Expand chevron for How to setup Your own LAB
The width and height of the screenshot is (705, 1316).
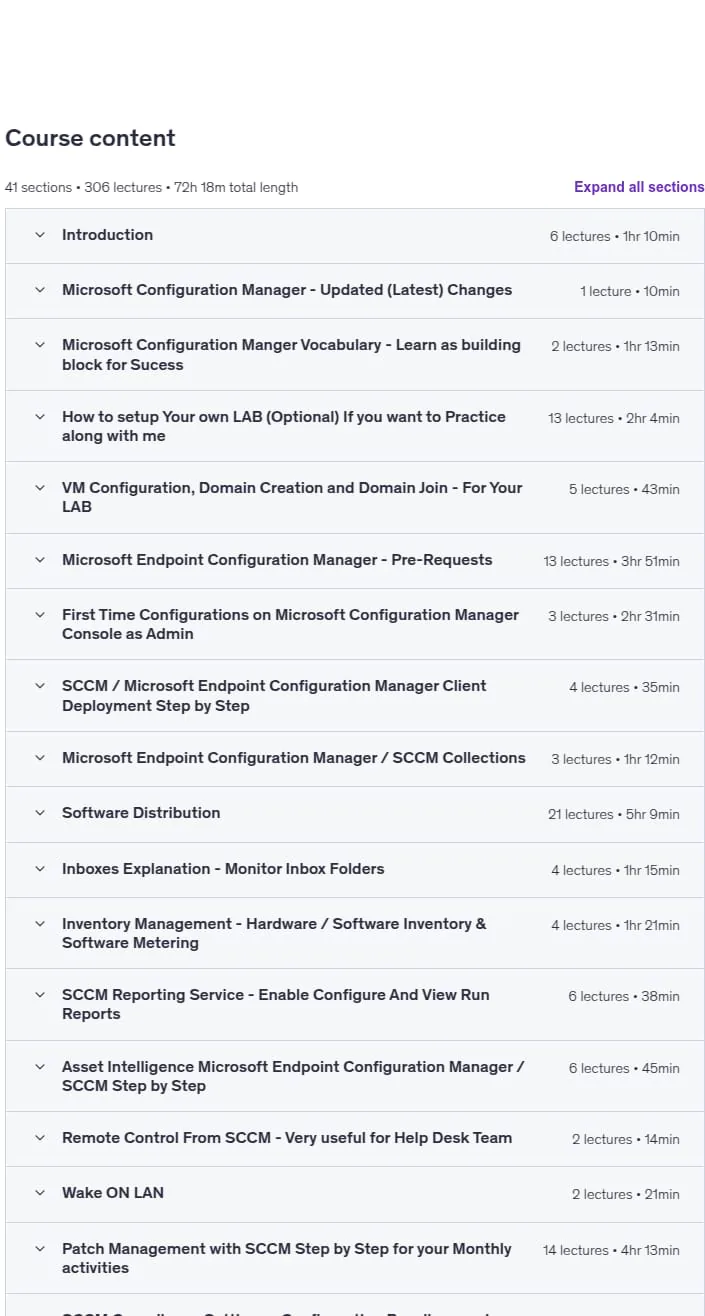point(40,417)
